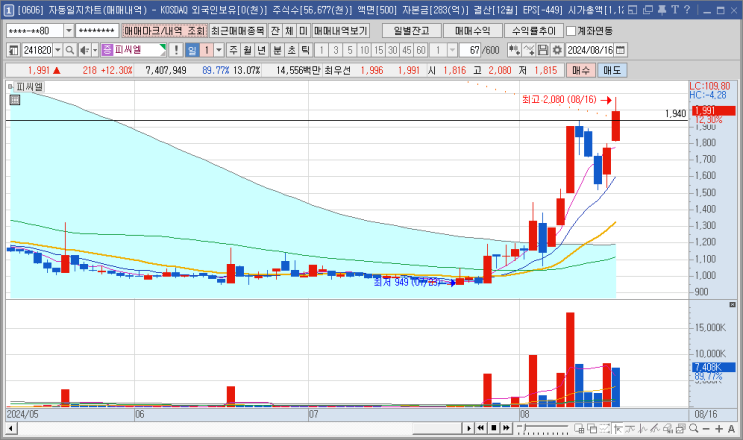Click the chart zoom slider at bottom
This screenshot has width=743, height=440.
tap(543, 429)
